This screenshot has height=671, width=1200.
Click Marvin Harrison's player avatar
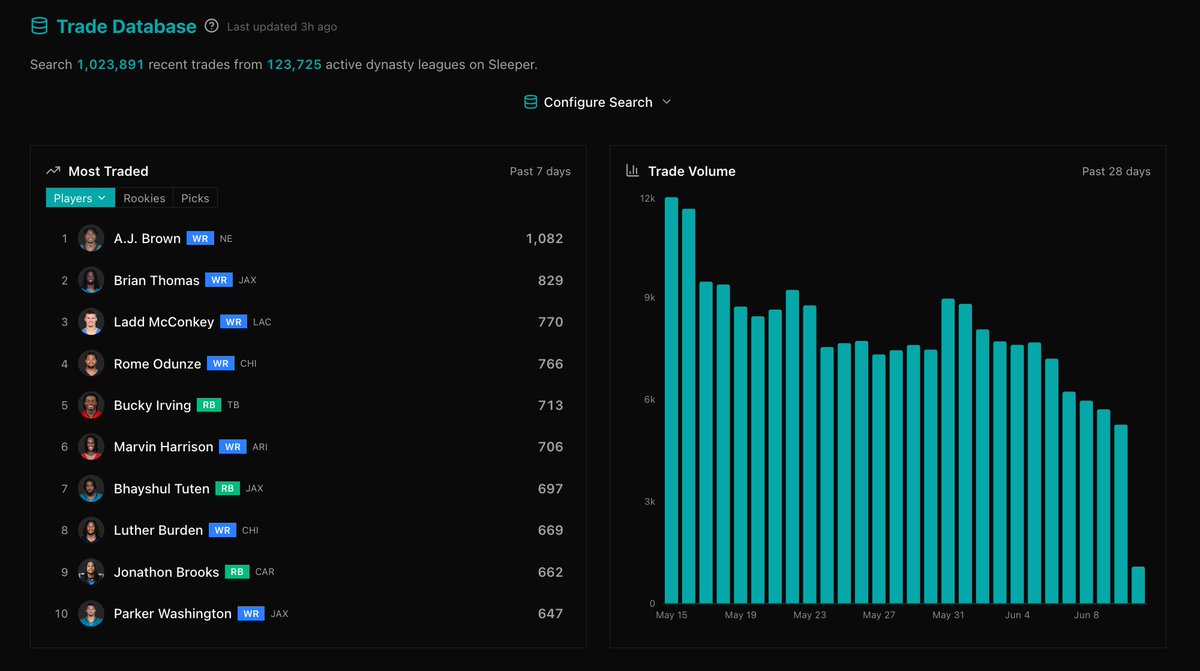tap(91, 447)
